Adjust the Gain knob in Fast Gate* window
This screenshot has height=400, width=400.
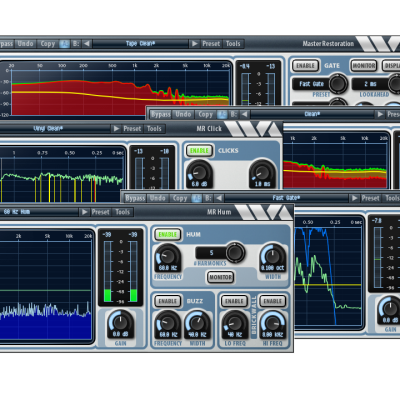click(390, 309)
